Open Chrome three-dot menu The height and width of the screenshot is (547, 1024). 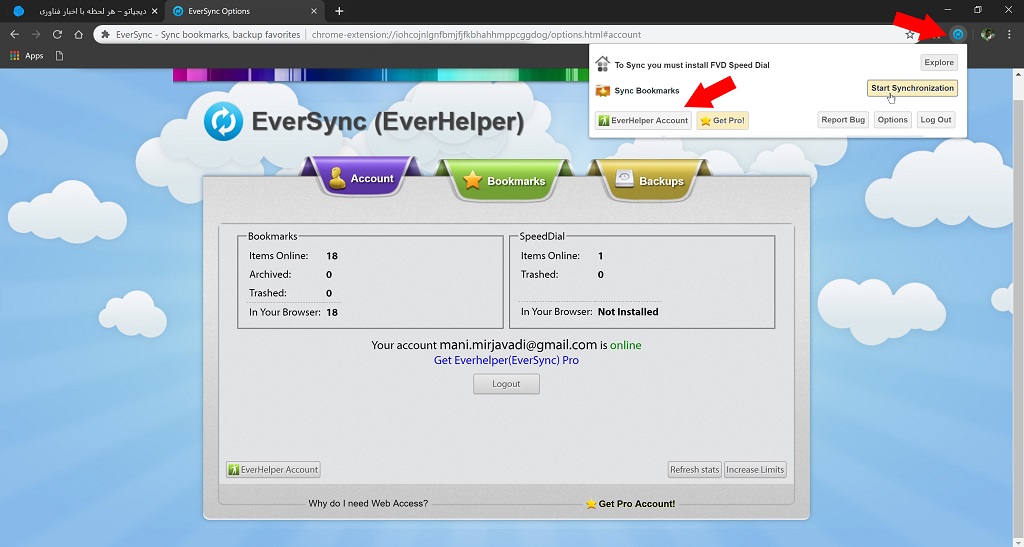[1009, 35]
